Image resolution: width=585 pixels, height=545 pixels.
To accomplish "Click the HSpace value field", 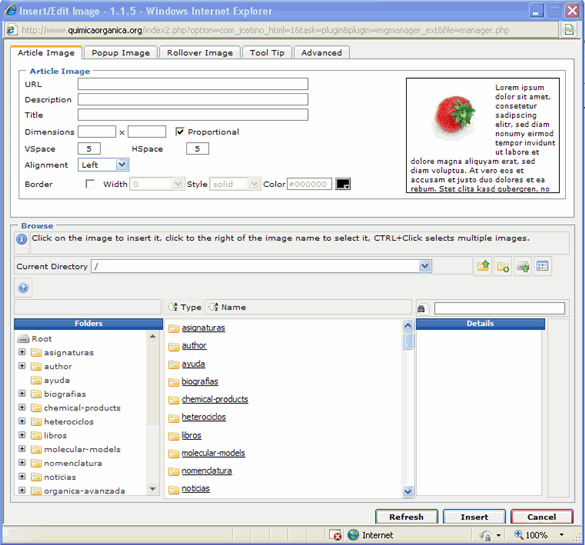I will (197, 148).
